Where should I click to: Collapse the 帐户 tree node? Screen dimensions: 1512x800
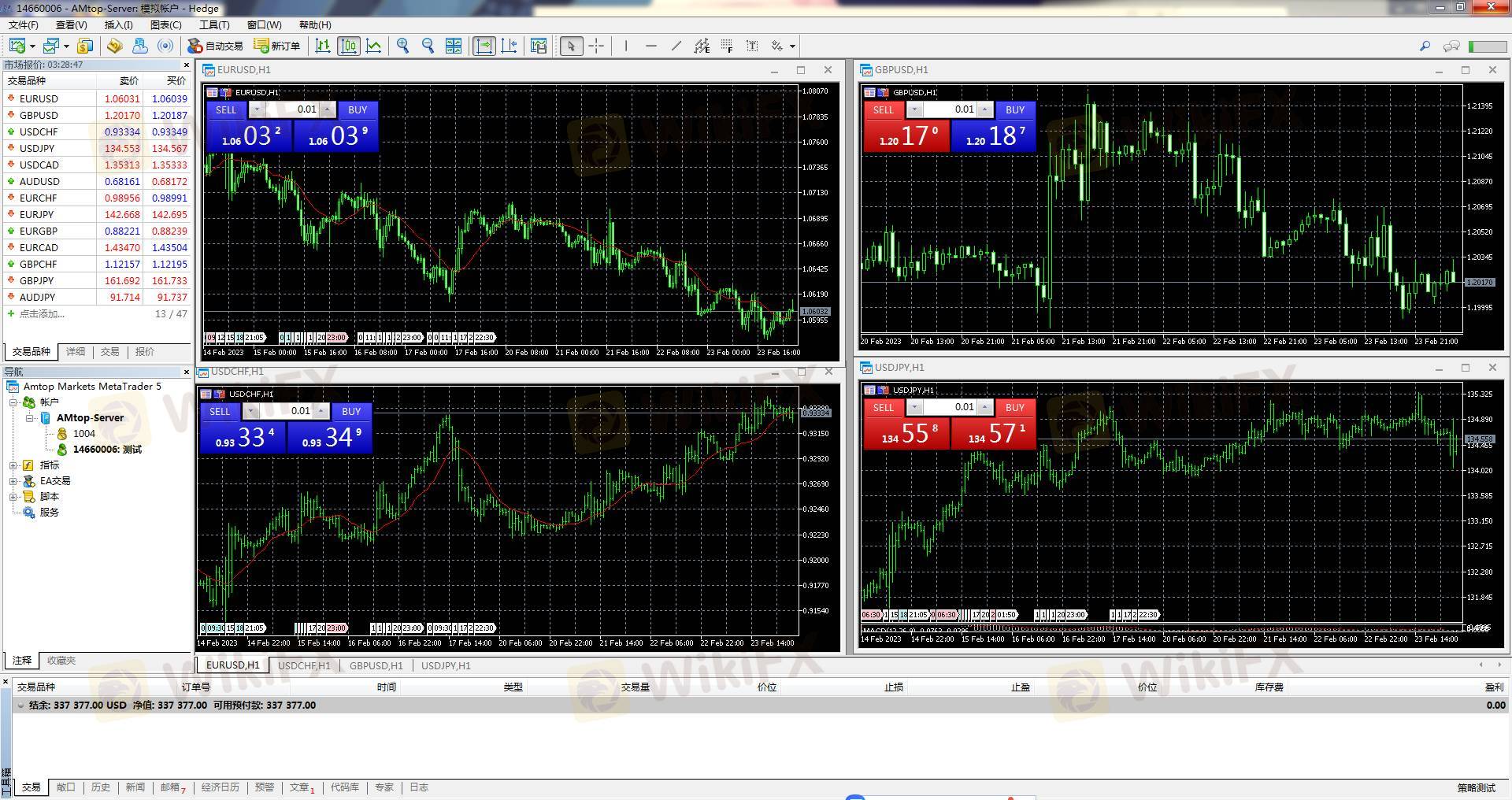click(x=13, y=402)
